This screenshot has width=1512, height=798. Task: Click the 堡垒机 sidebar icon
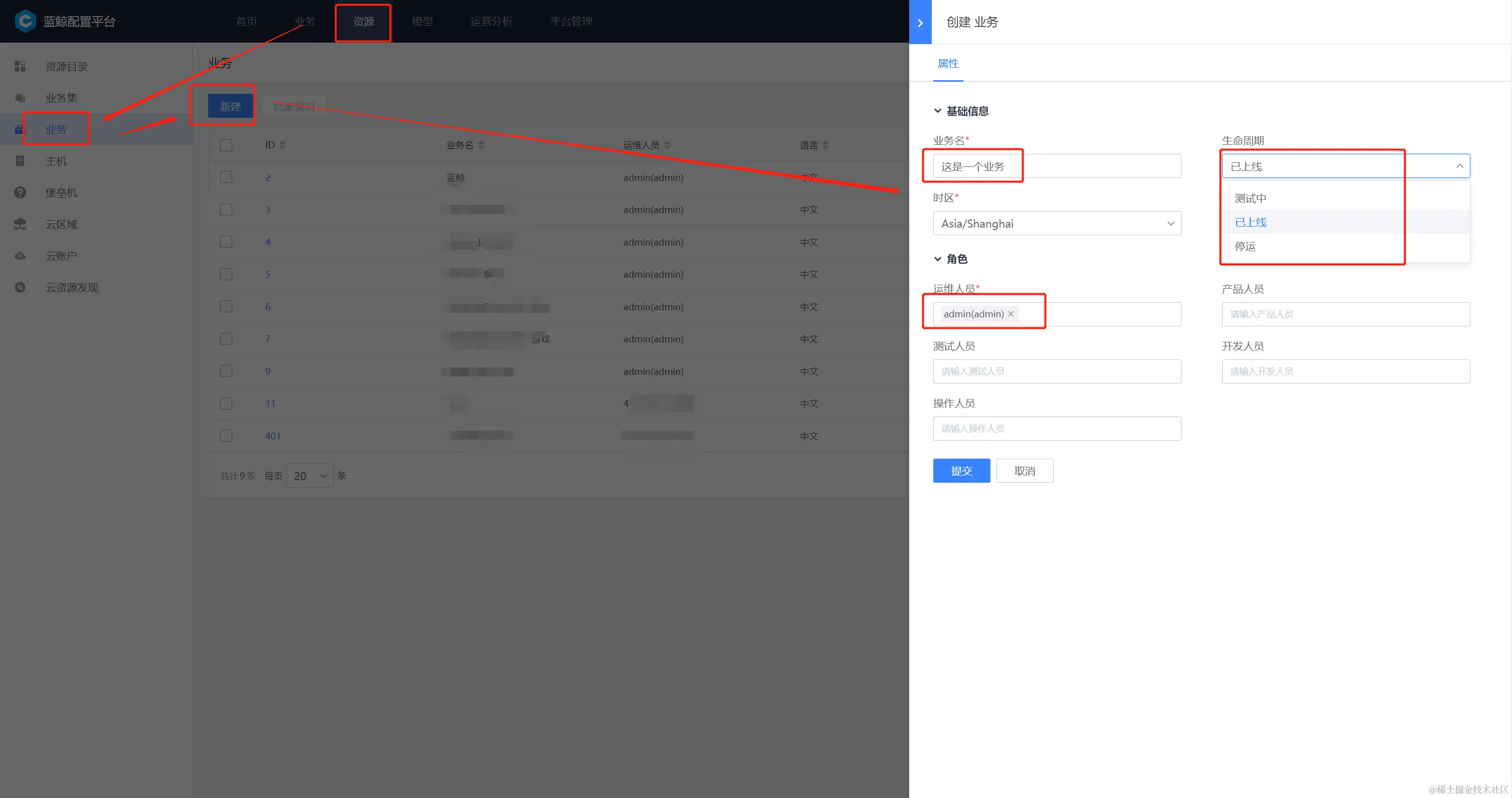[x=20, y=192]
